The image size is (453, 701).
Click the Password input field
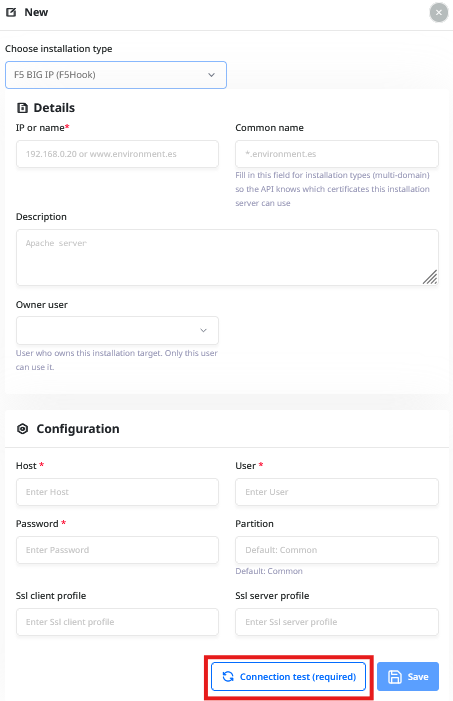point(117,550)
